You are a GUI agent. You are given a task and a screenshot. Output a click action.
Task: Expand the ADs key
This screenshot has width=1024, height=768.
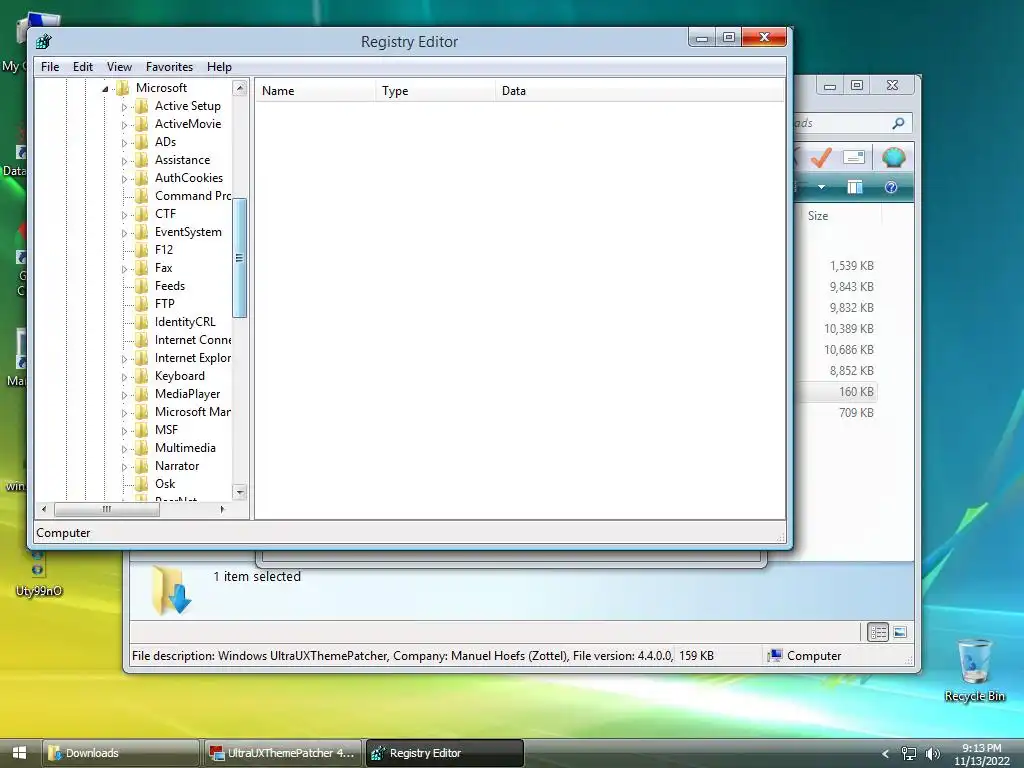click(x=124, y=142)
